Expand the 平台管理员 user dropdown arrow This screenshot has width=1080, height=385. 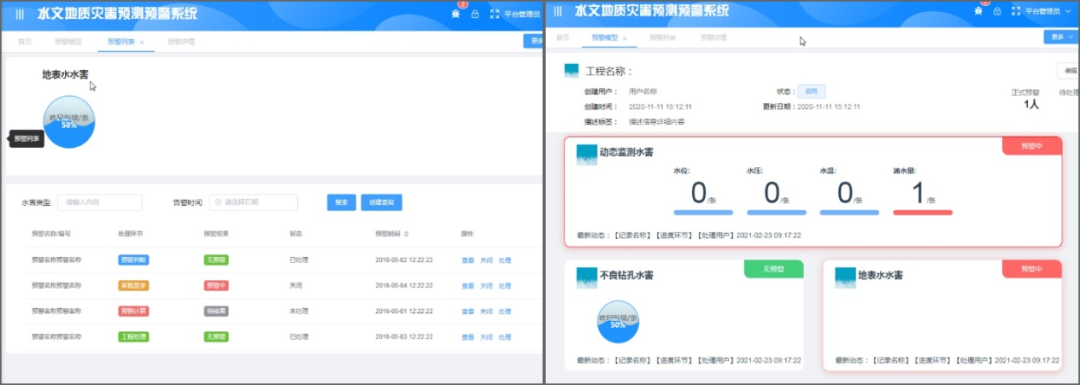(1068, 11)
